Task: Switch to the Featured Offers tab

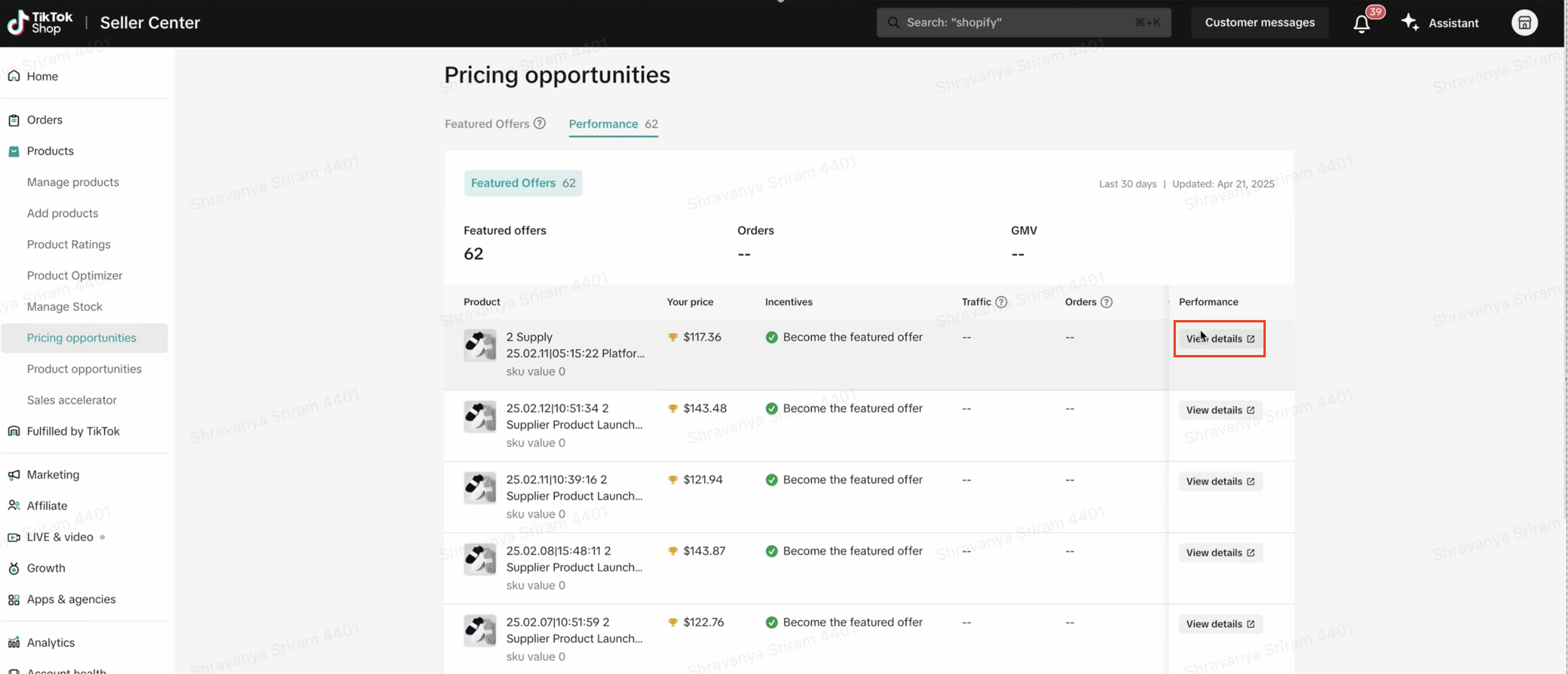Action: [487, 124]
